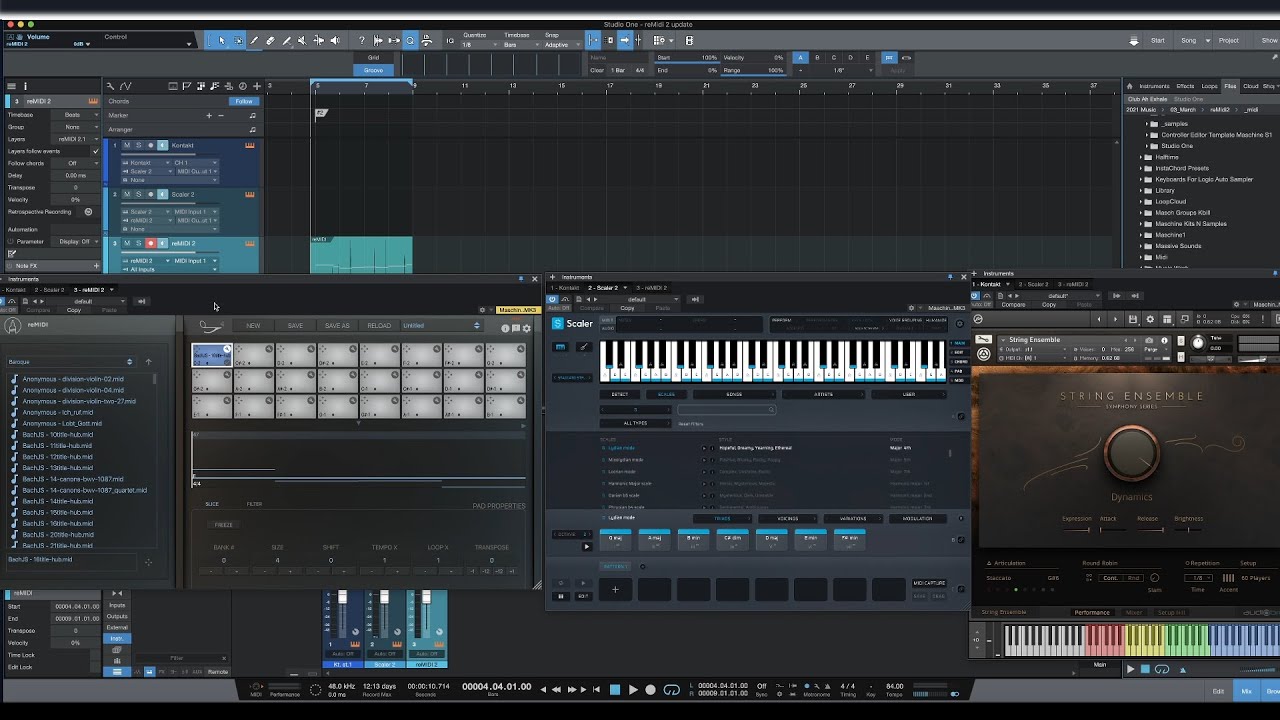Show automation curve icon in track header
Image resolution: width=1280 pixels, height=720 pixels.
(x=126, y=86)
